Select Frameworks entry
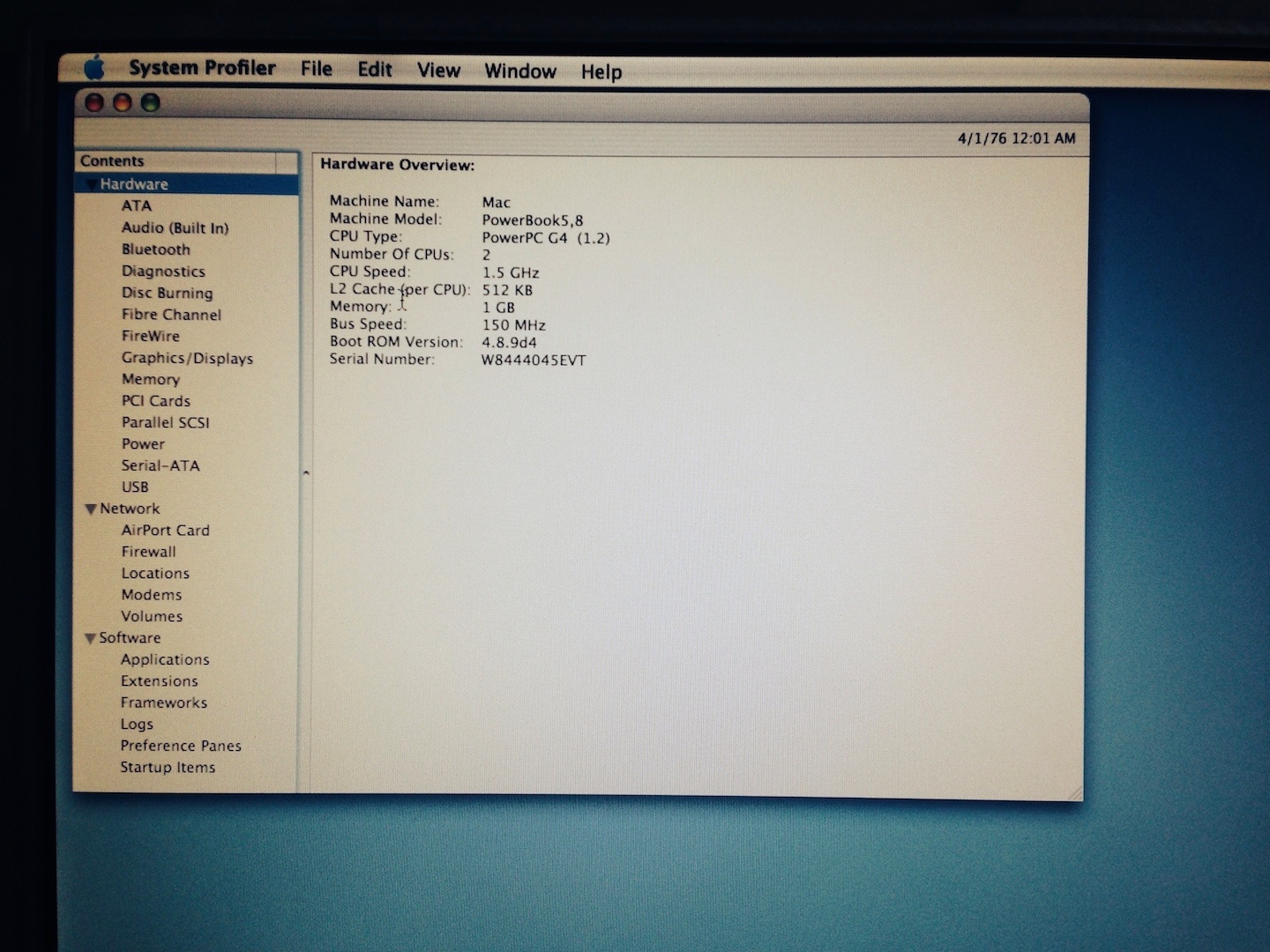Image resolution: width=1270 pixels, height=952 pixels. tap(164, 703)
